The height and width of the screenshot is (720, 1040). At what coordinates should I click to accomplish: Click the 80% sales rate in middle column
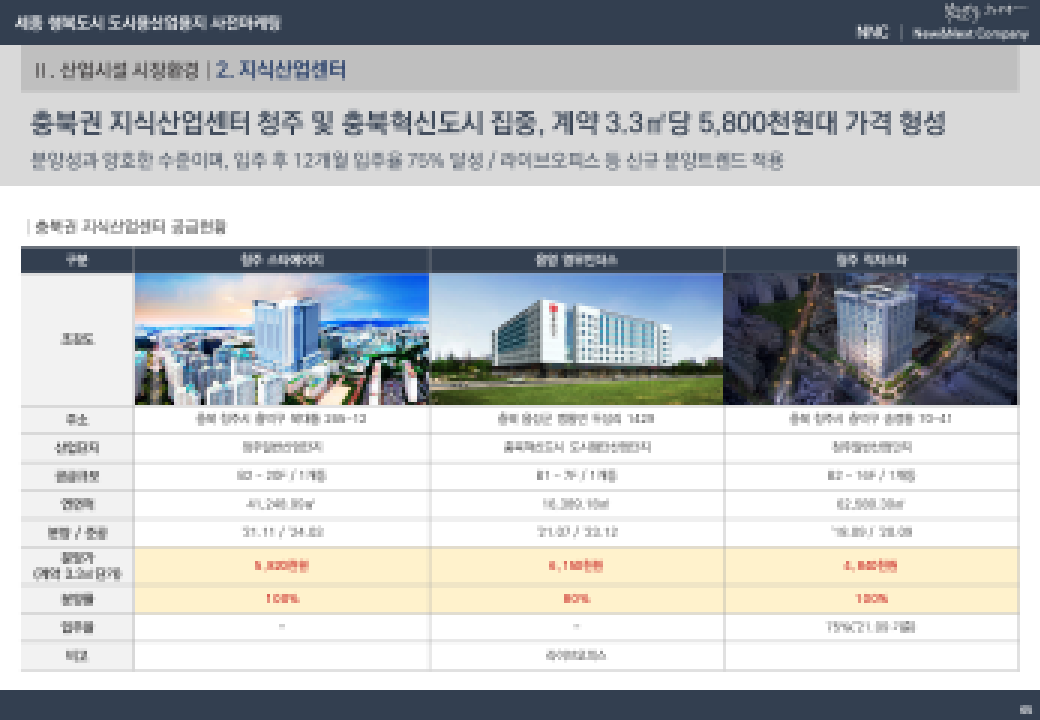coord(576,599)
